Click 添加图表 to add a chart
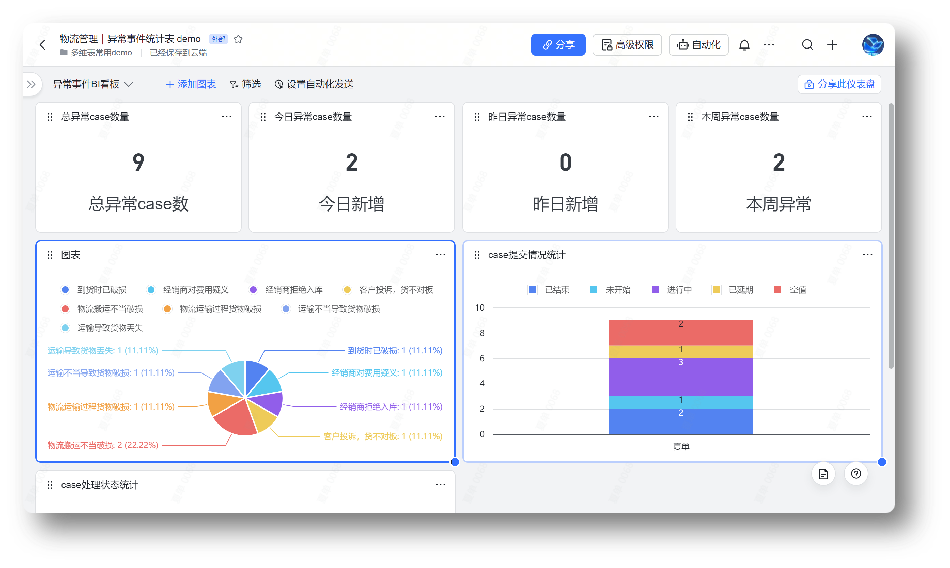Viewport: 950px width, 568px height. click(190, 85)
